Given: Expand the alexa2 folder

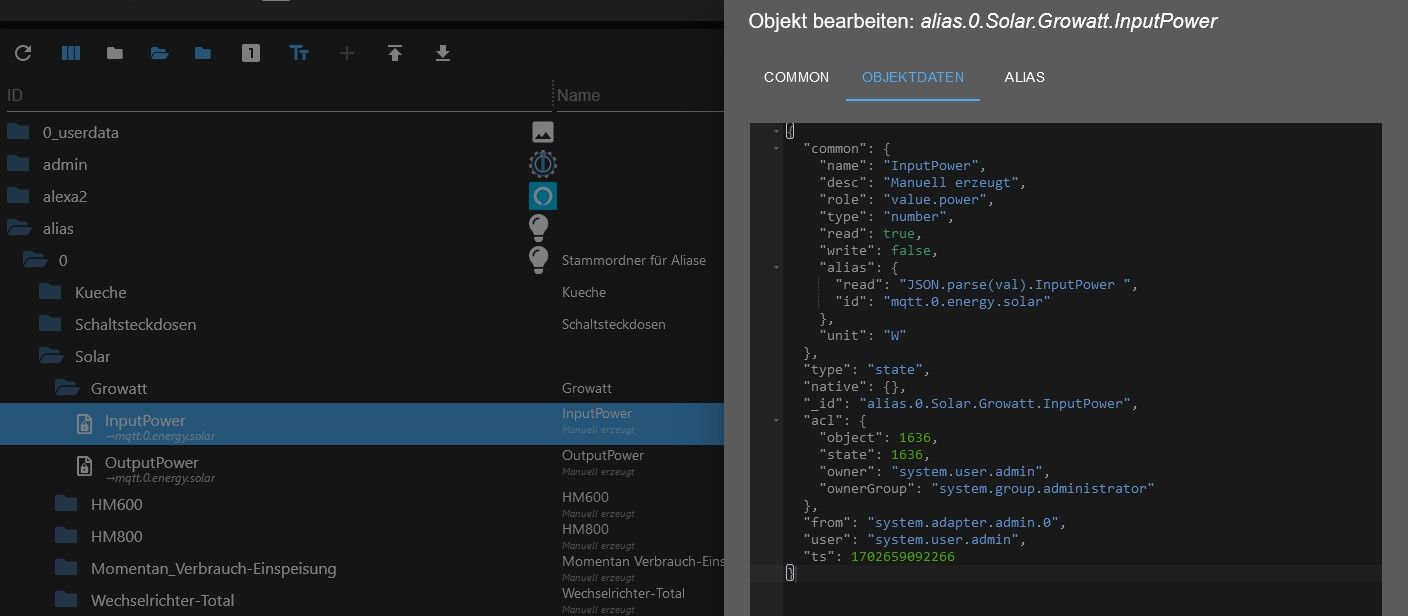Looking at the screenshot, I should point(18,196).
